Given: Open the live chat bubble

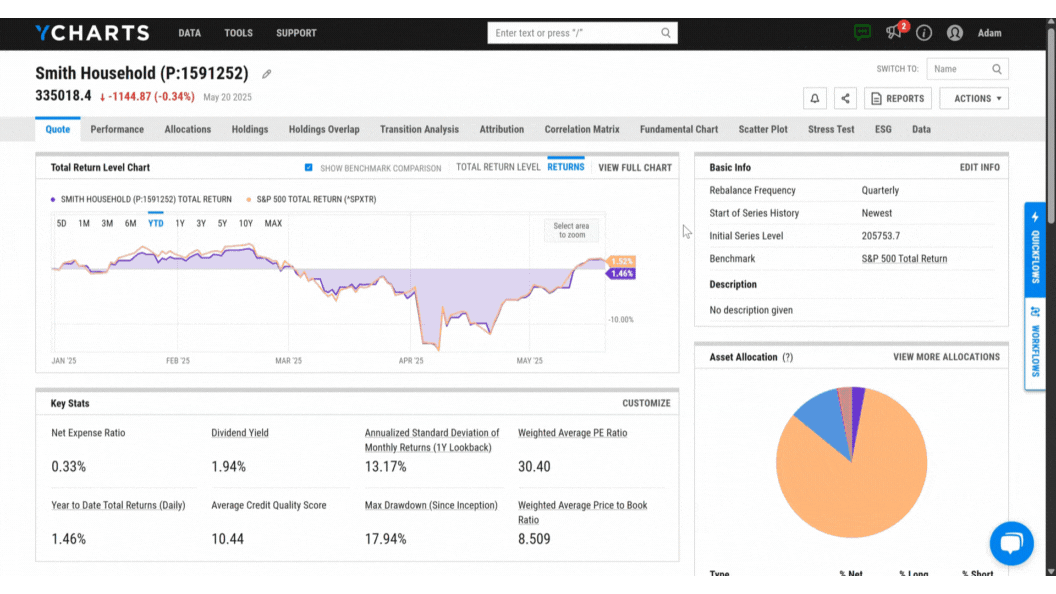Looking at the screenshot, I should point(1012,543).
